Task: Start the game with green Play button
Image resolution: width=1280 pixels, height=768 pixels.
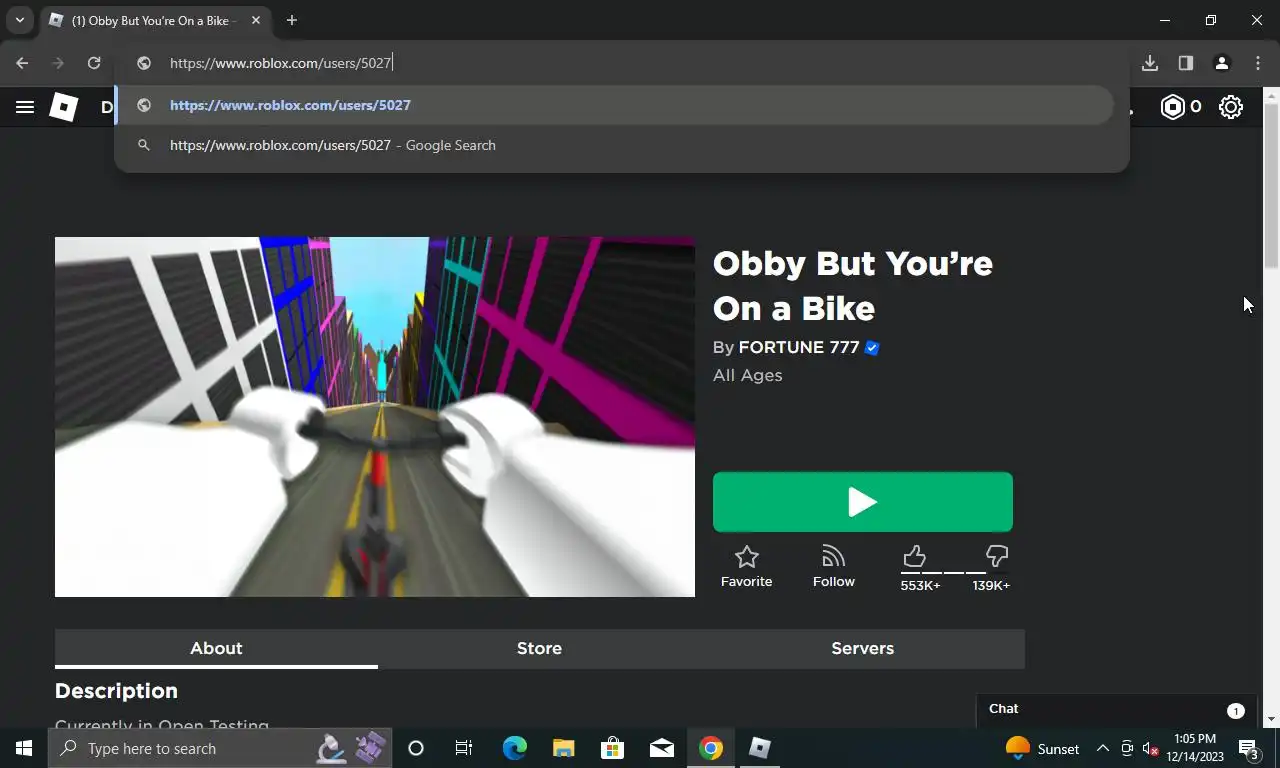Action: 863,502
